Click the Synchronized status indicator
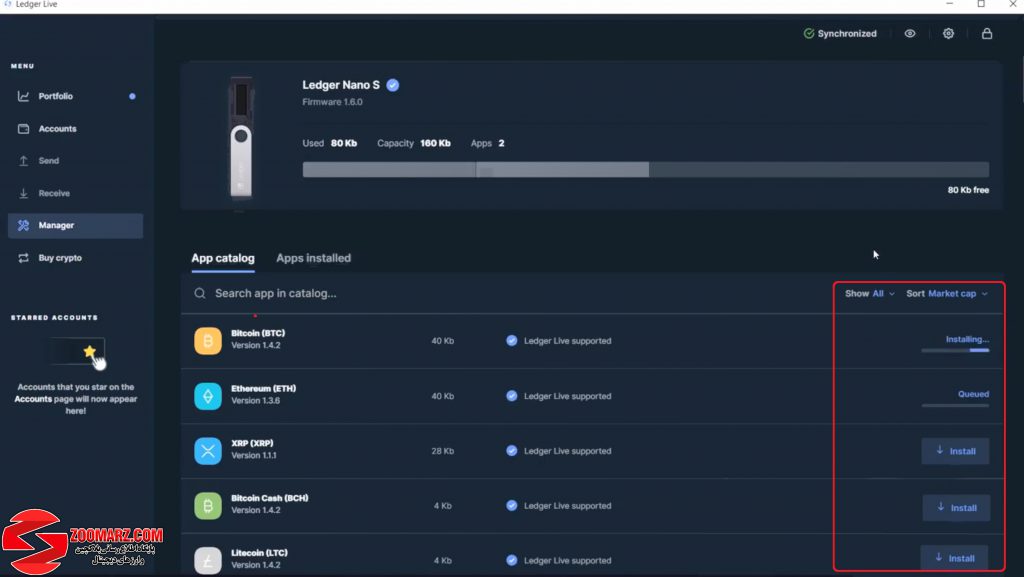Screen dimensions: 1024x577 [840, 33]
